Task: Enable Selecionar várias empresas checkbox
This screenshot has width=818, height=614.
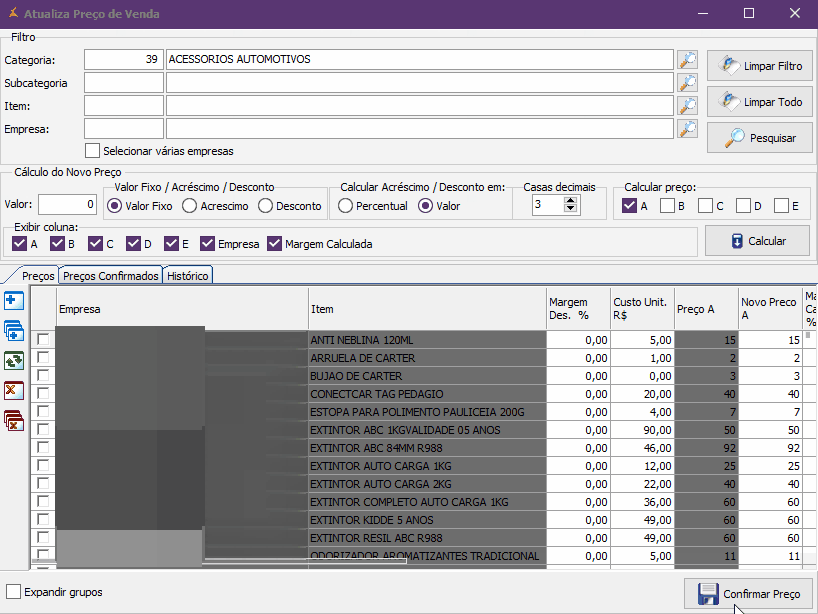Action: tap(93, 151)
